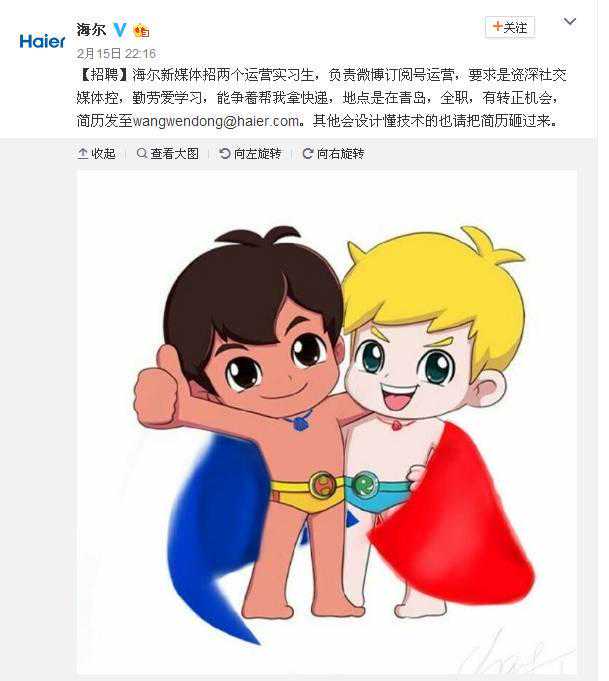Click the Haier logo avatar

pyautogui.click(x=42, y=41)
